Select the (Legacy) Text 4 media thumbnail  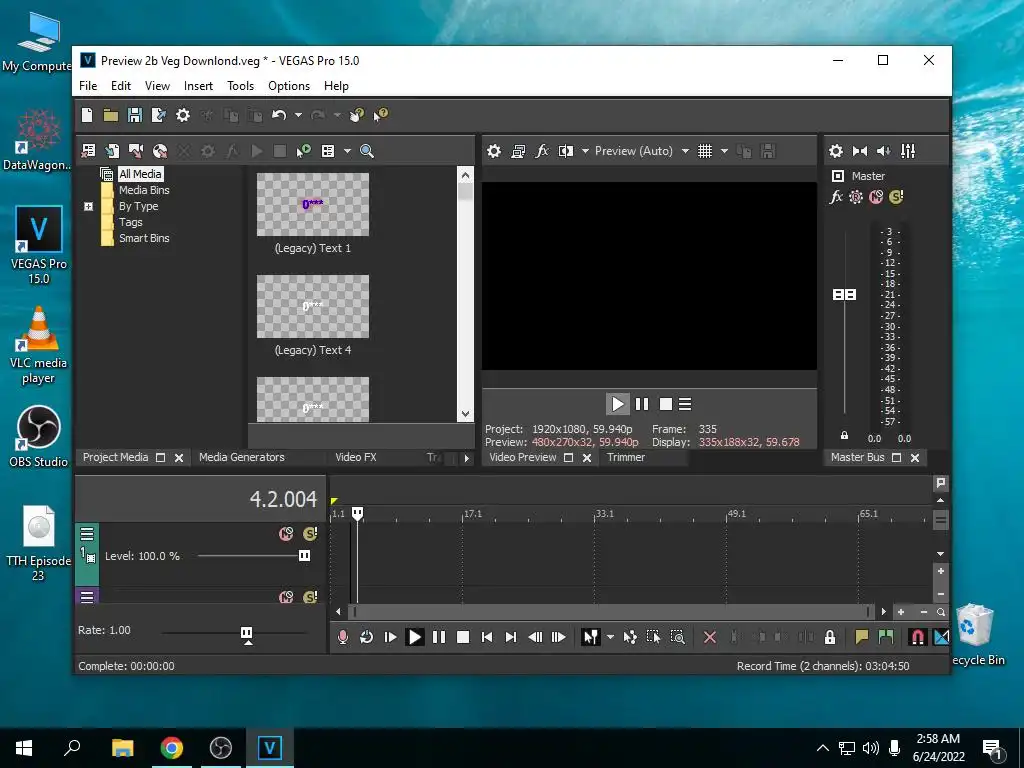click(313, 306)
